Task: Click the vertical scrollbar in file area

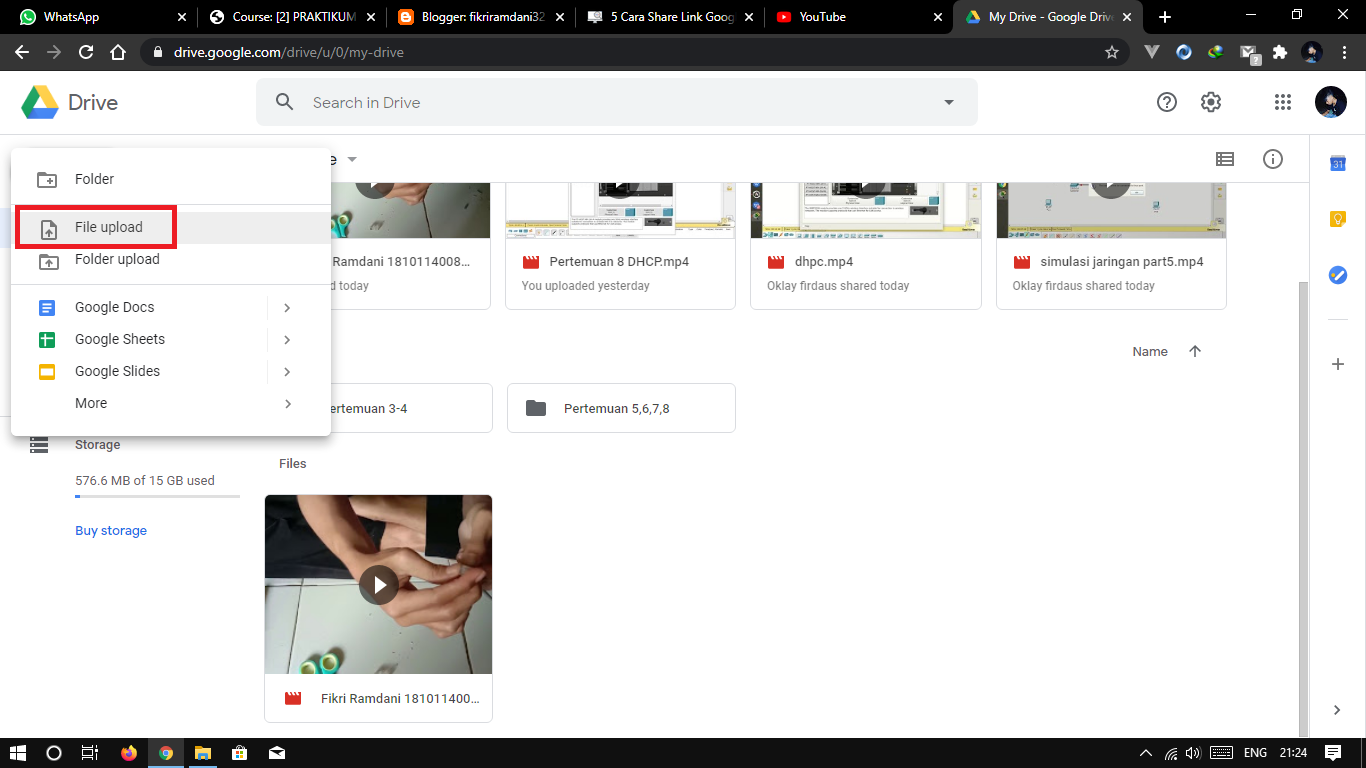Action: coord(1302,508)
